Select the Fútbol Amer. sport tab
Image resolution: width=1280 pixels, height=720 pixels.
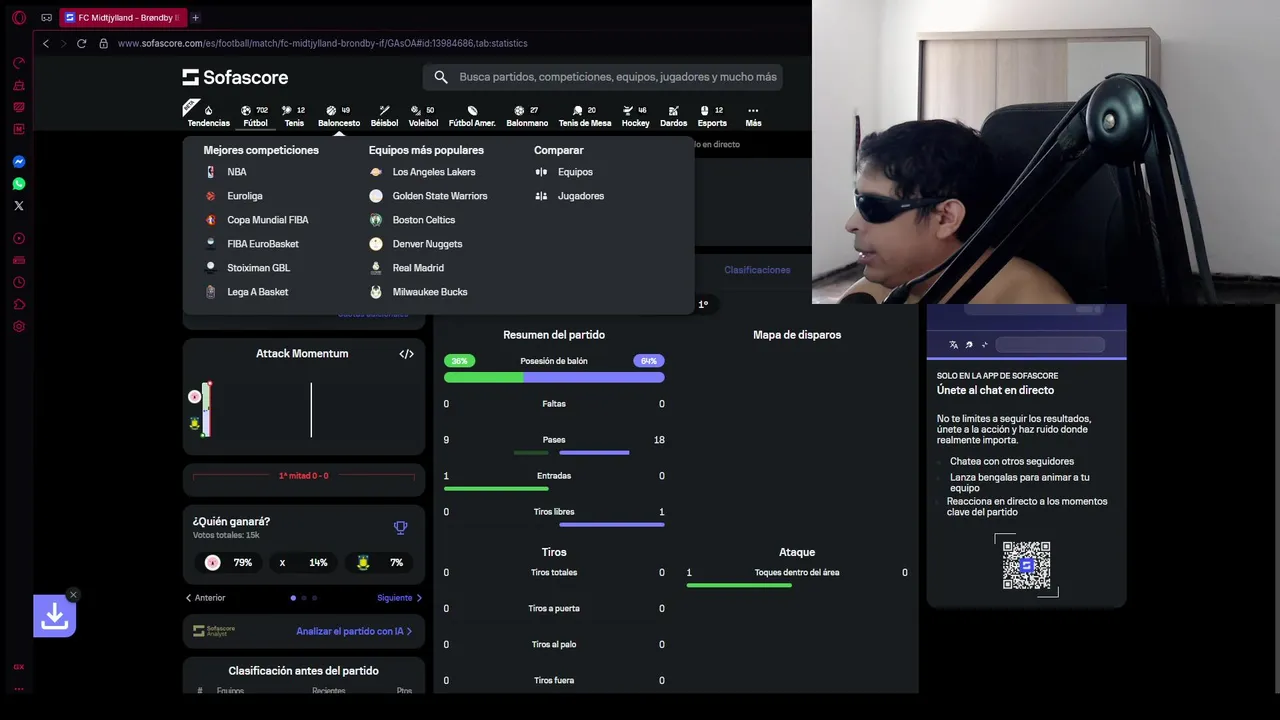pos(472,116)
